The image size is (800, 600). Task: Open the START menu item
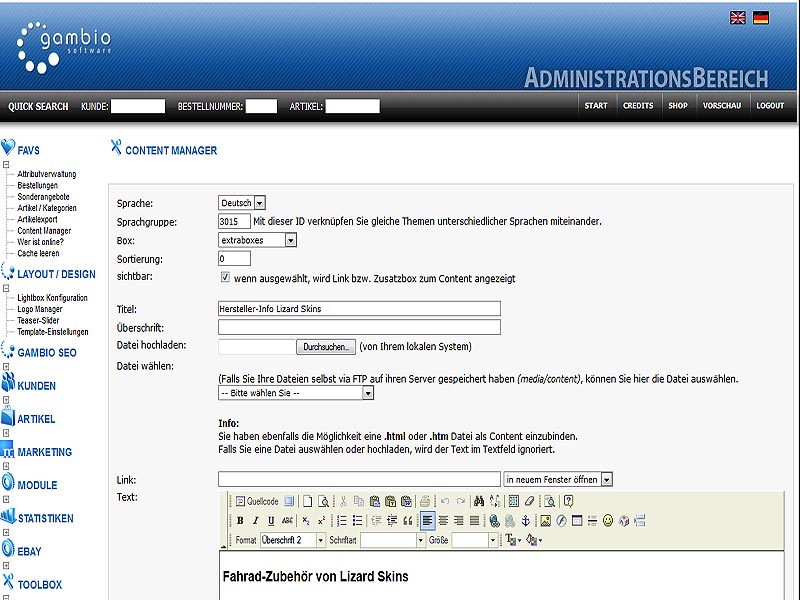point(596,106)
